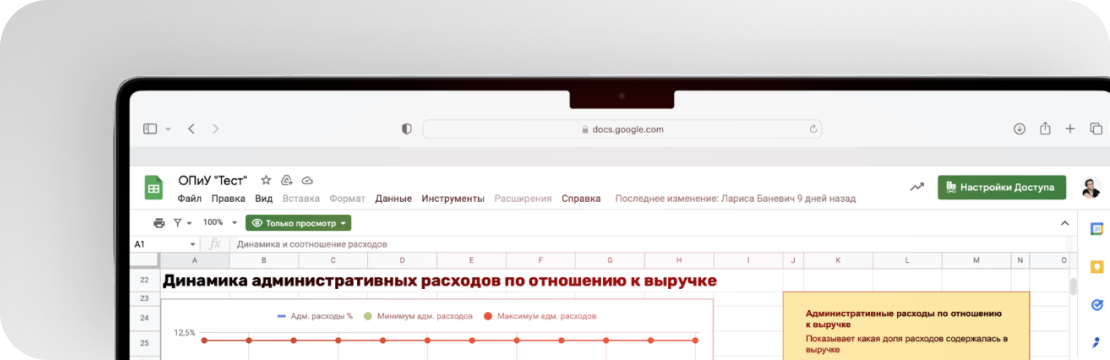The width and height of the screenshot is (1110, 360).
Task: Open Google Tasks side panel
Action: tap(1096, 305)
